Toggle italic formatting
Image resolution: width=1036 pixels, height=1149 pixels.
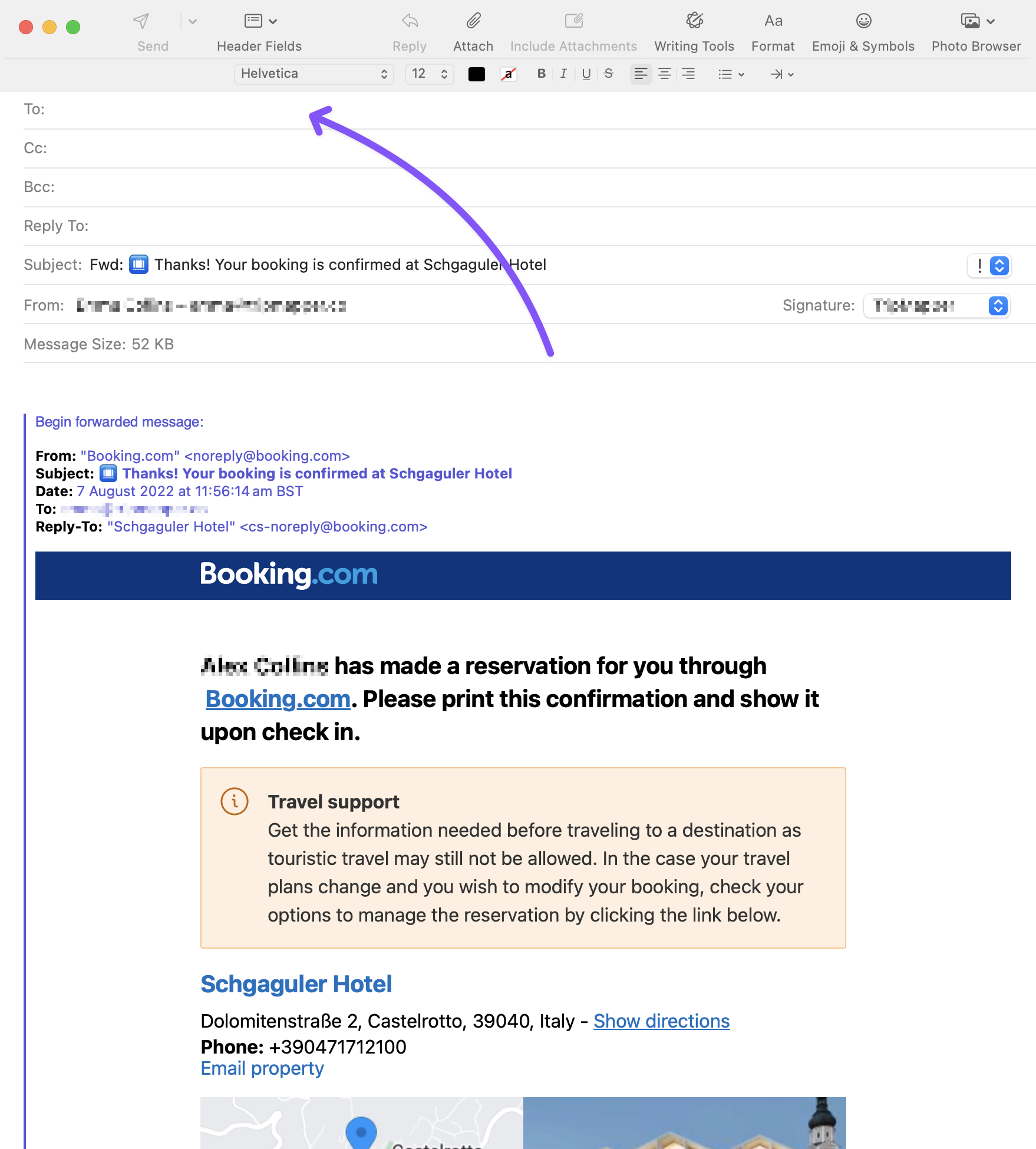point(563,74)
